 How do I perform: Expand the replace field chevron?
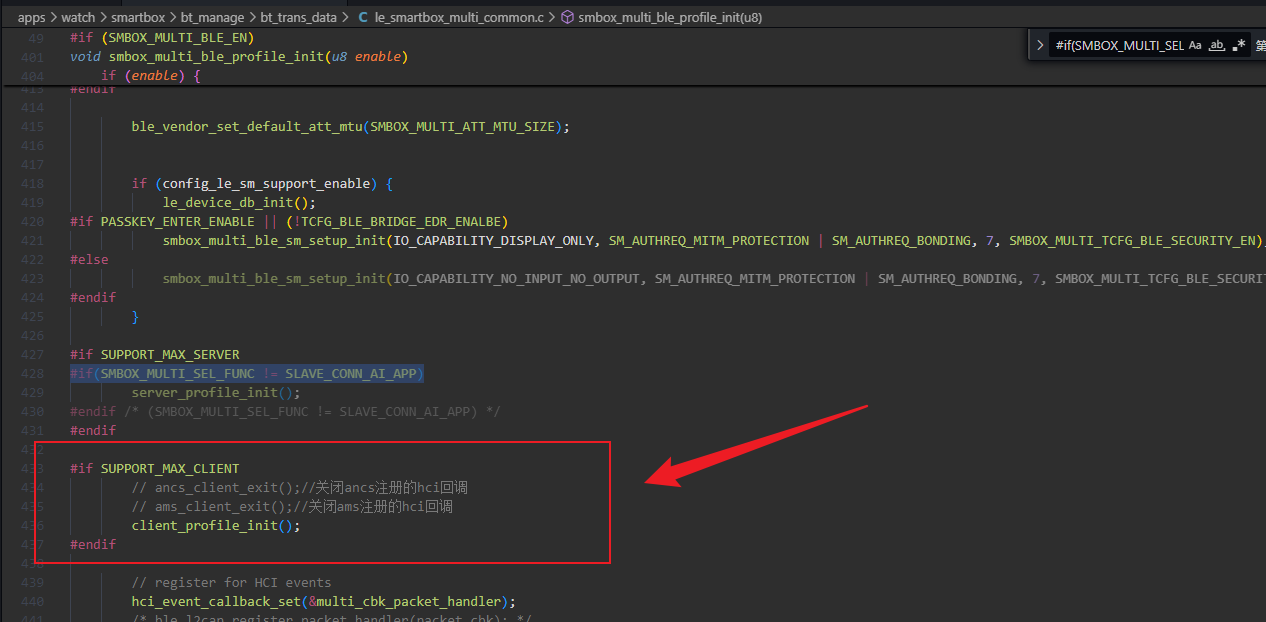[1040, 46]
